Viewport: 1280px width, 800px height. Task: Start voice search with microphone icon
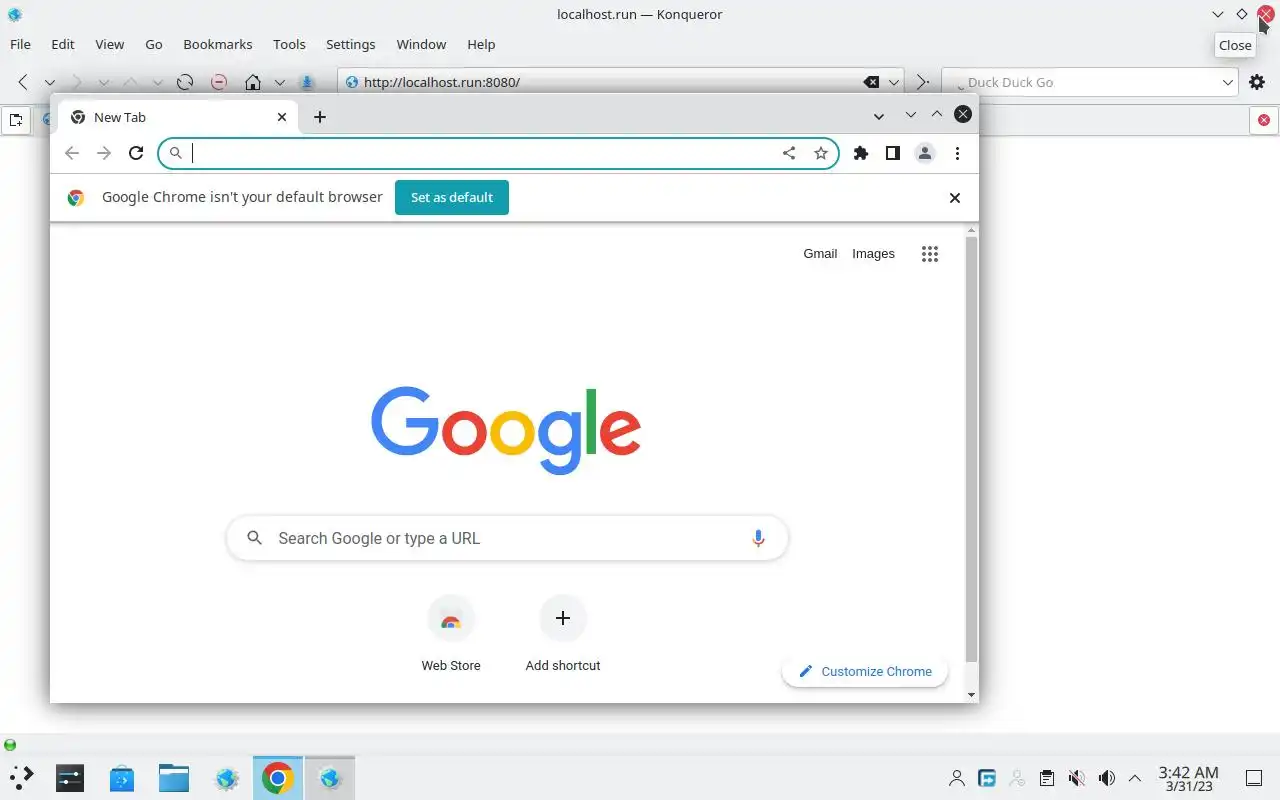coord(758,538)
